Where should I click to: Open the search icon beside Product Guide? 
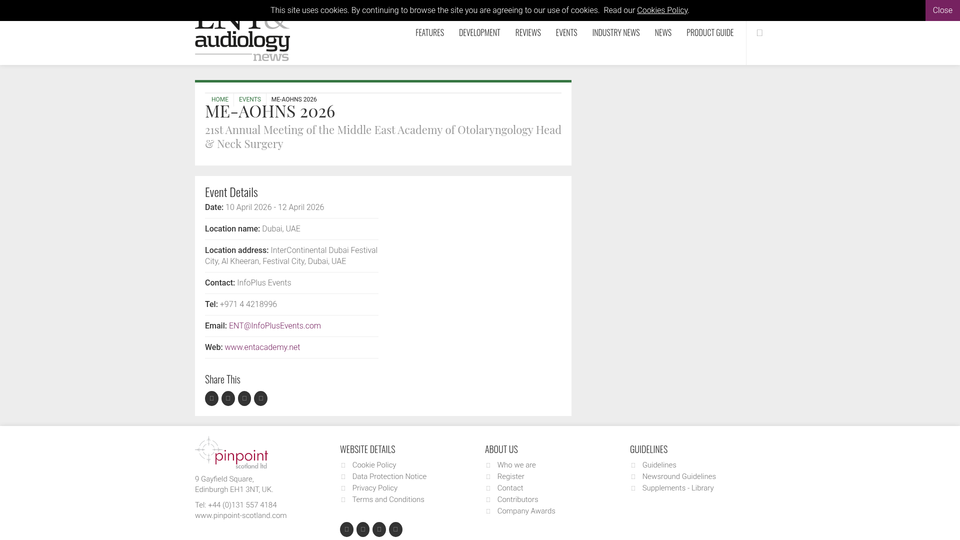click(x=760, y=33)
